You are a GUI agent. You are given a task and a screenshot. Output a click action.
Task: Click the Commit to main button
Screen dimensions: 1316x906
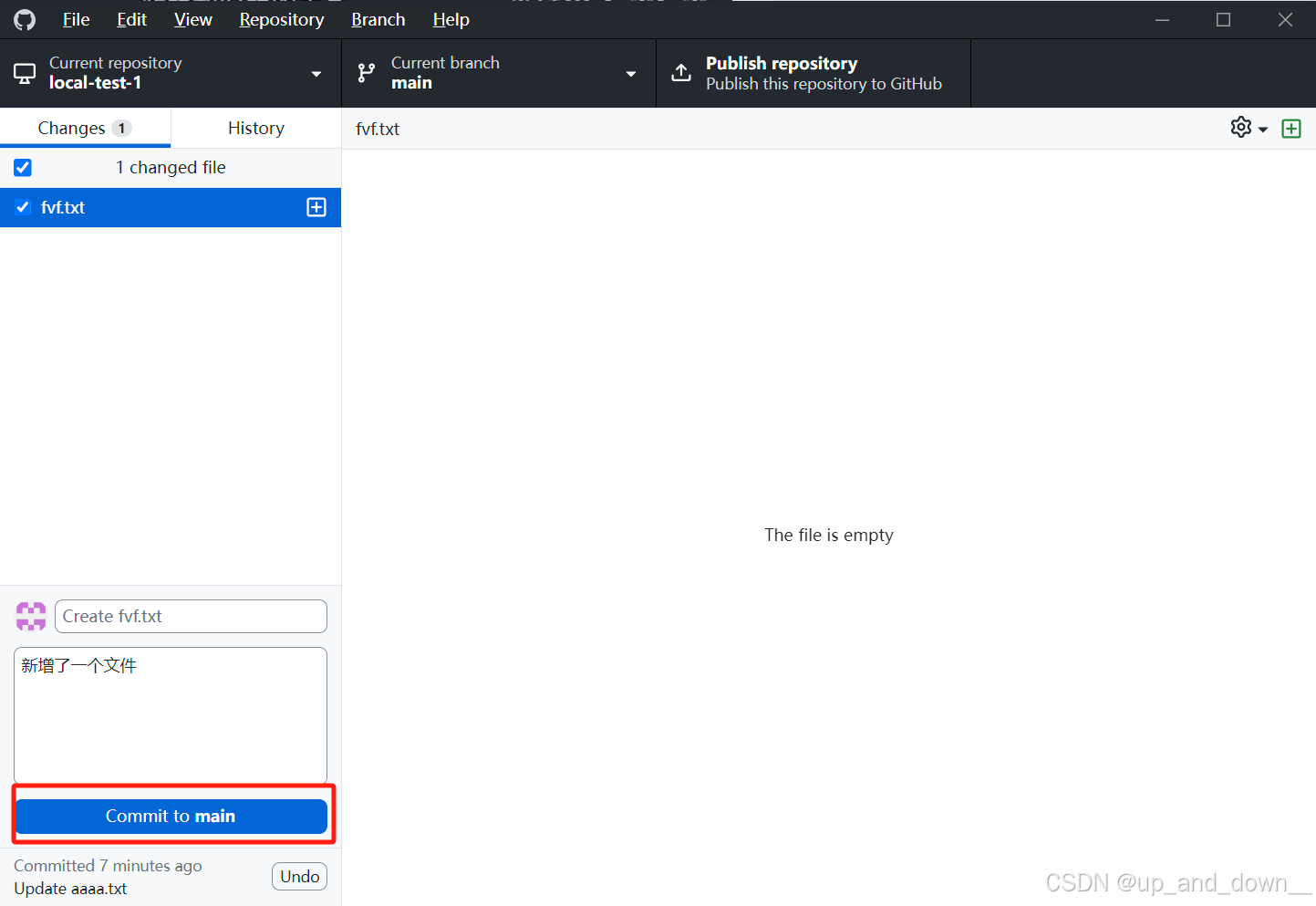pos(171,816)
